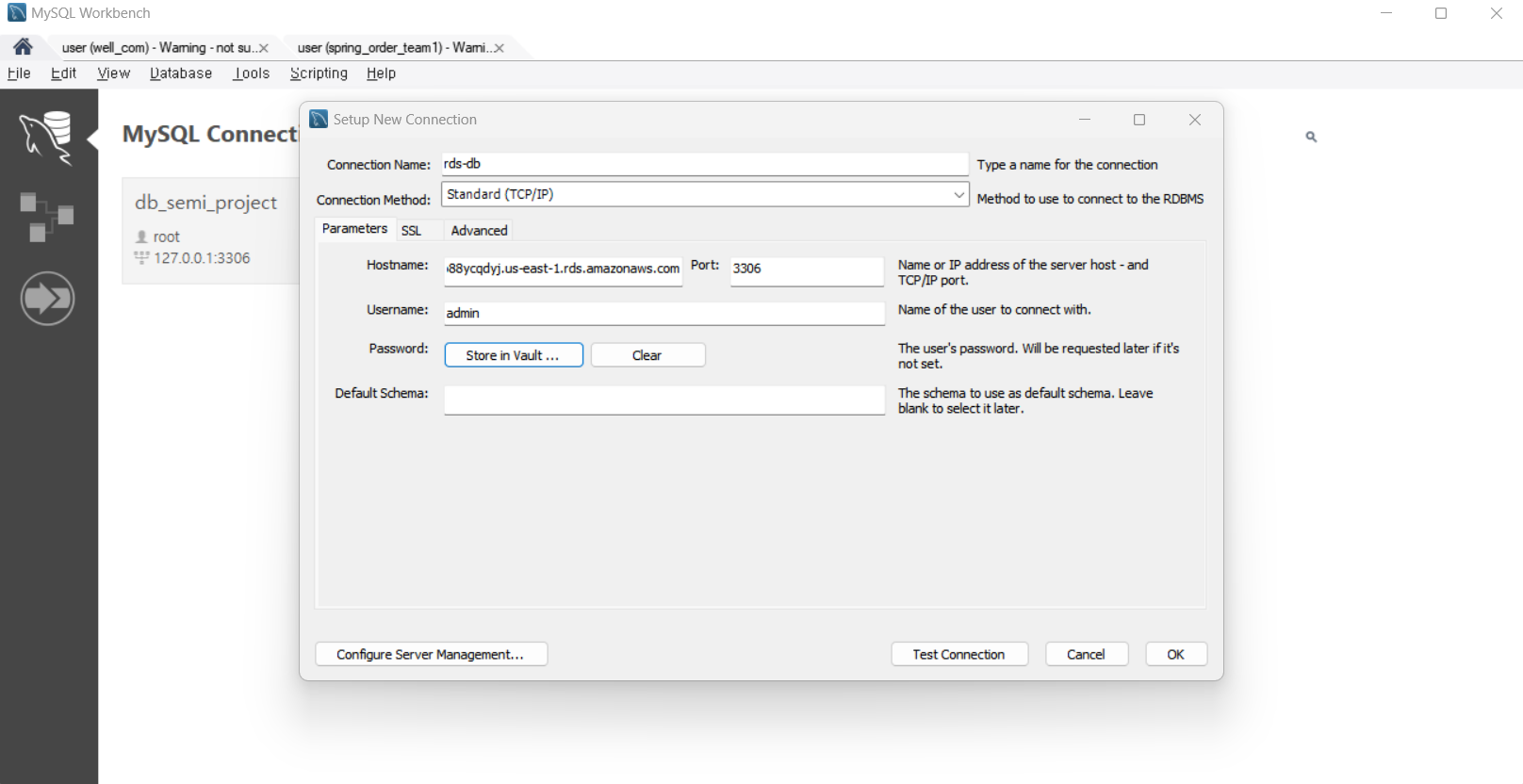Image resolution: width=1523 pixels, height=784 pixels.
Task: Go to the Home tab icon
Action: [23, 46]
